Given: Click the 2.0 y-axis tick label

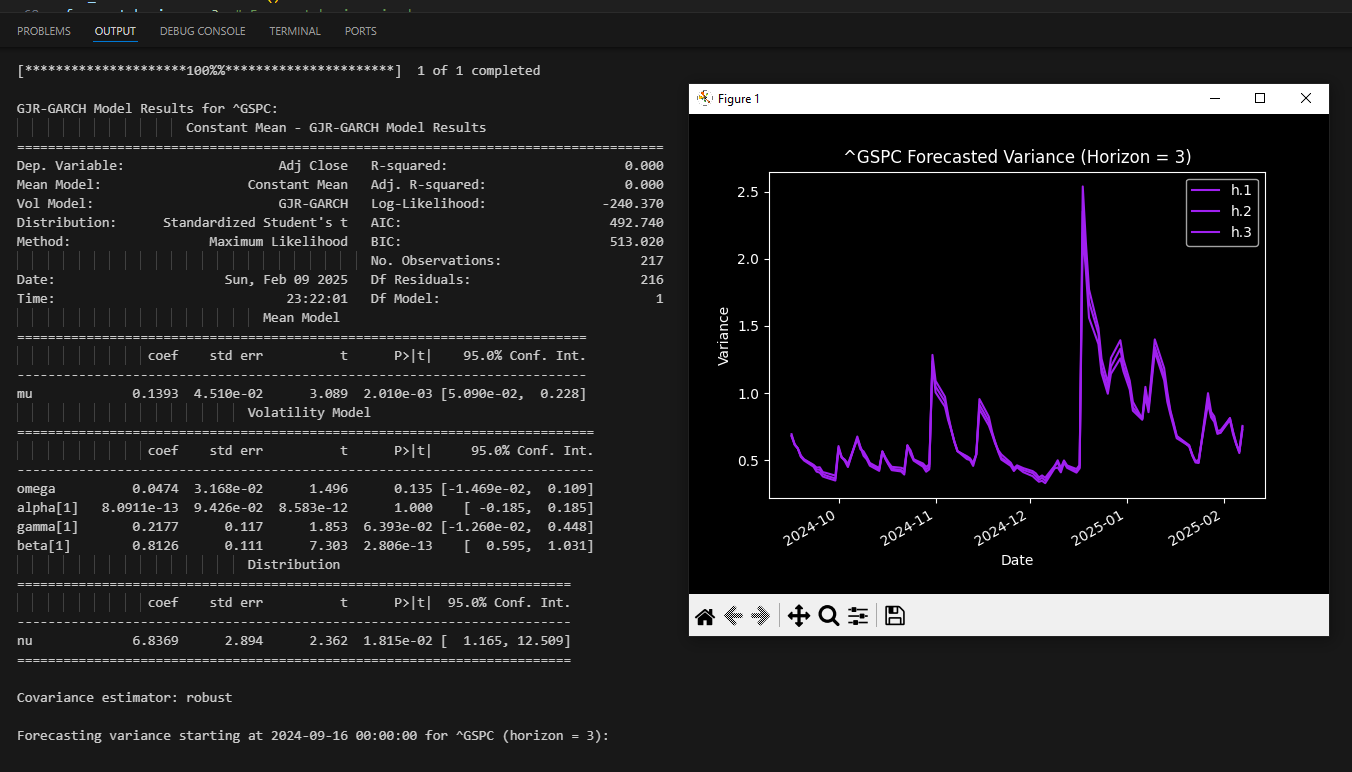Looking at the screenshot, I should coord(750,259).
